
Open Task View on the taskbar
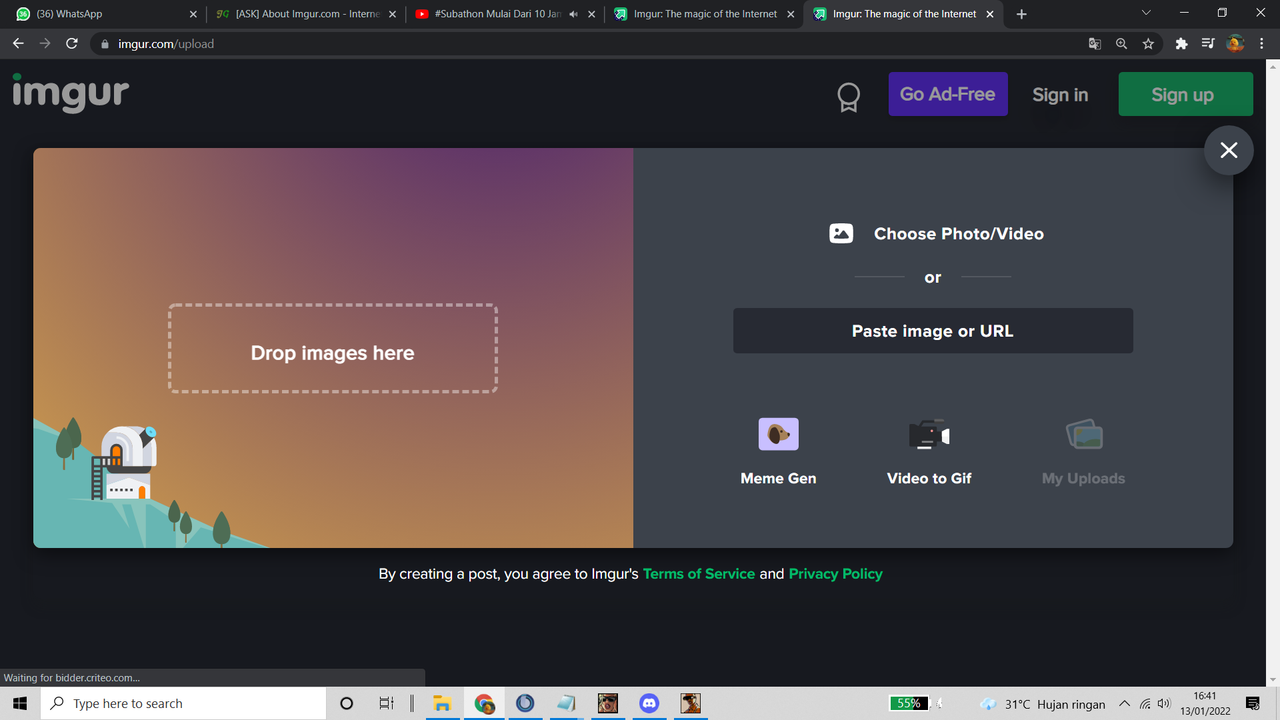[x=386, y=703]
